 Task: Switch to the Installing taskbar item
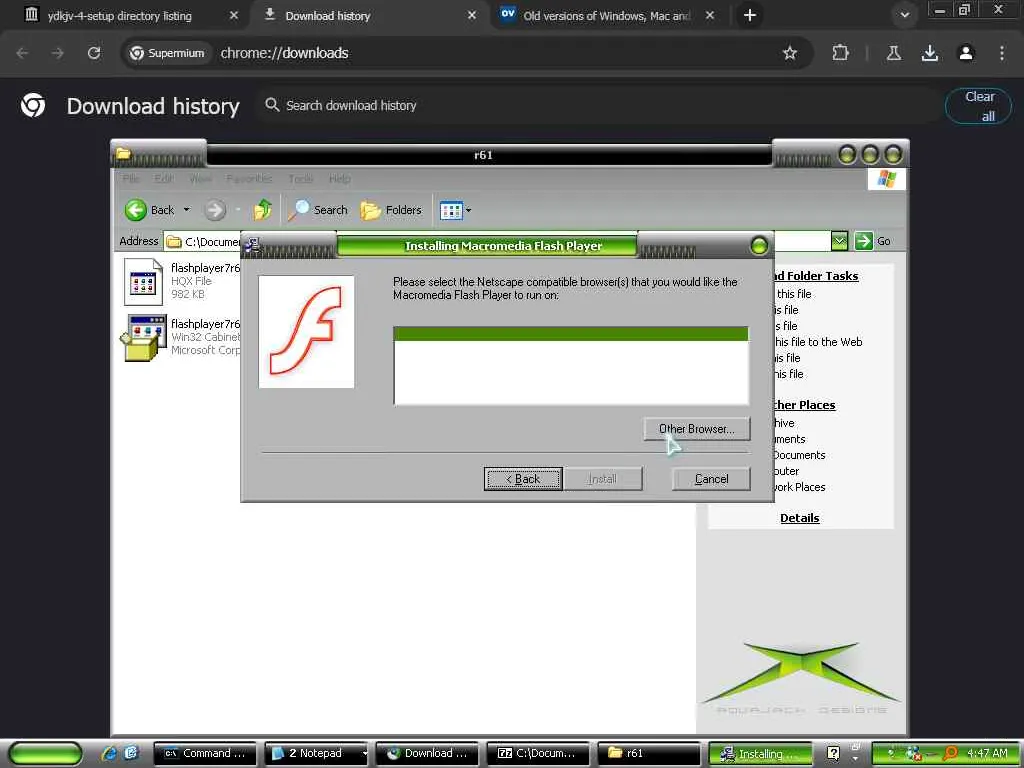point(760,754)
